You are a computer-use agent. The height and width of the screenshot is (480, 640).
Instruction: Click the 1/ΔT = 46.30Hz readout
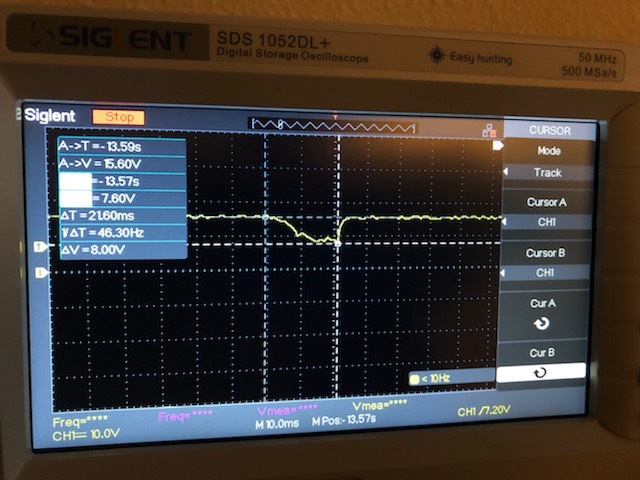122,233
